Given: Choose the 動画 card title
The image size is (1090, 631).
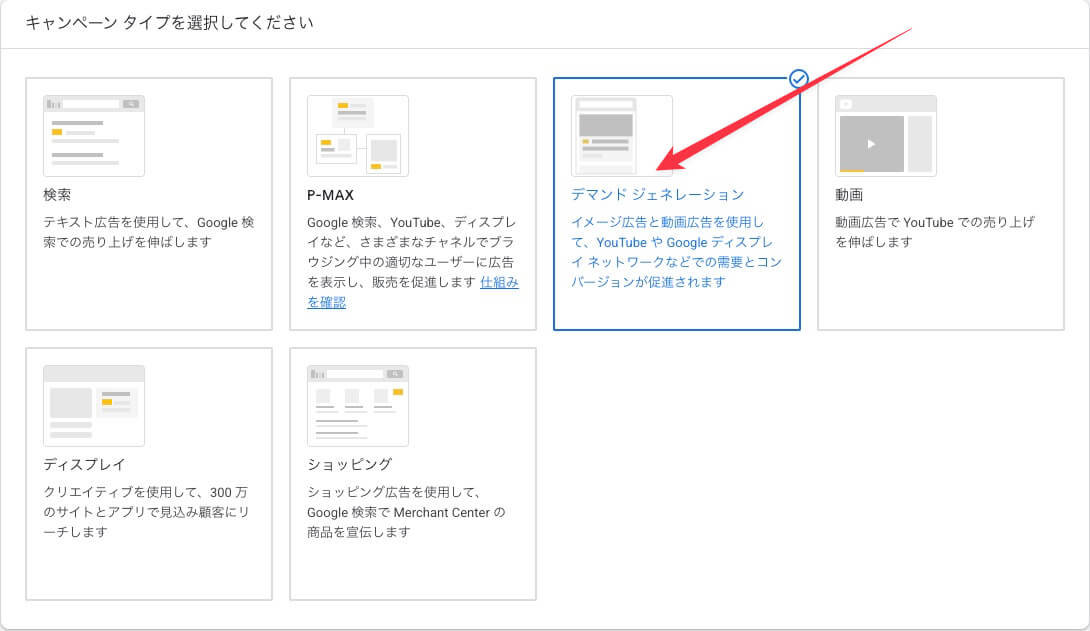Looking at the screenshot, I should click(x=848, y=195).
